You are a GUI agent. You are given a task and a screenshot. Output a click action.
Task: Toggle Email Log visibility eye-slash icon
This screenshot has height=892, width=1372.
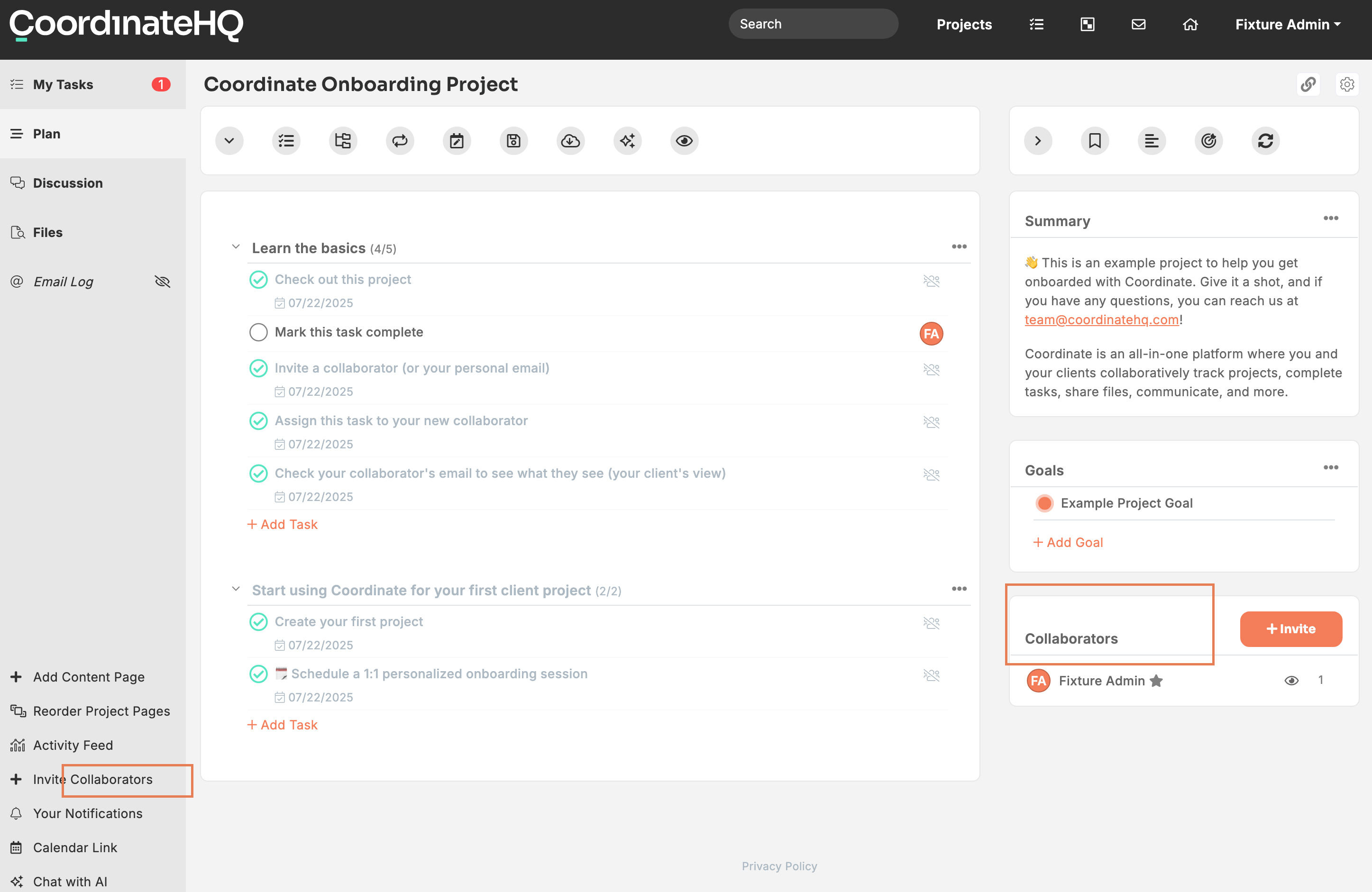163,281
